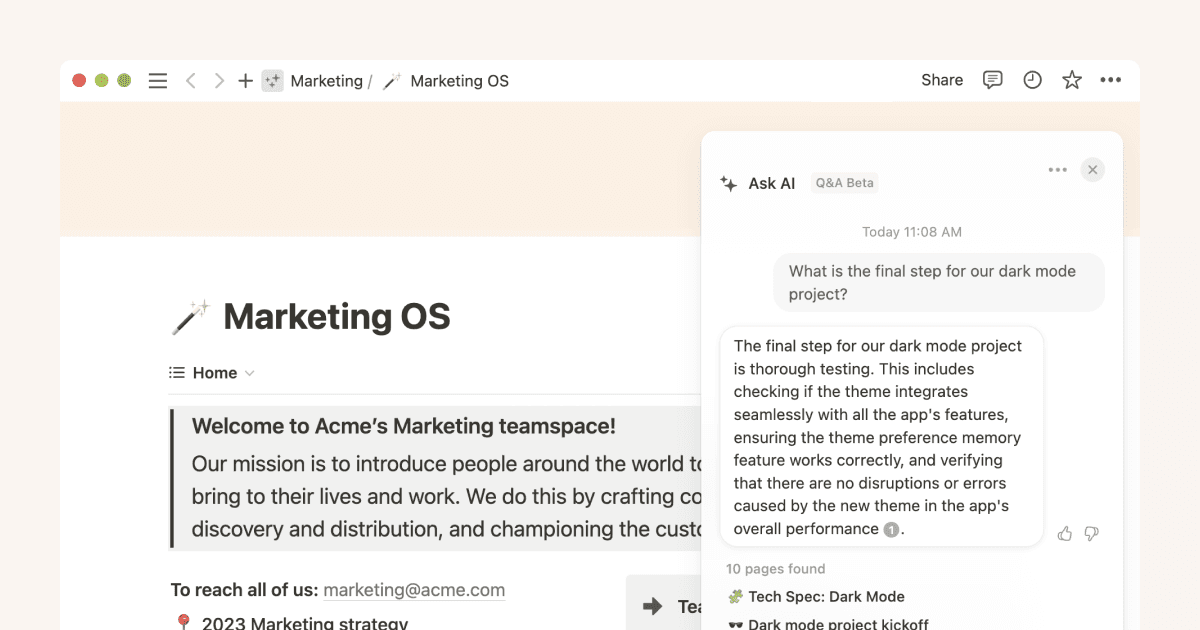Select Marketing in the breadcrumb
The width and height of the screenshot is (1200, 630).
tap(325, 80)
